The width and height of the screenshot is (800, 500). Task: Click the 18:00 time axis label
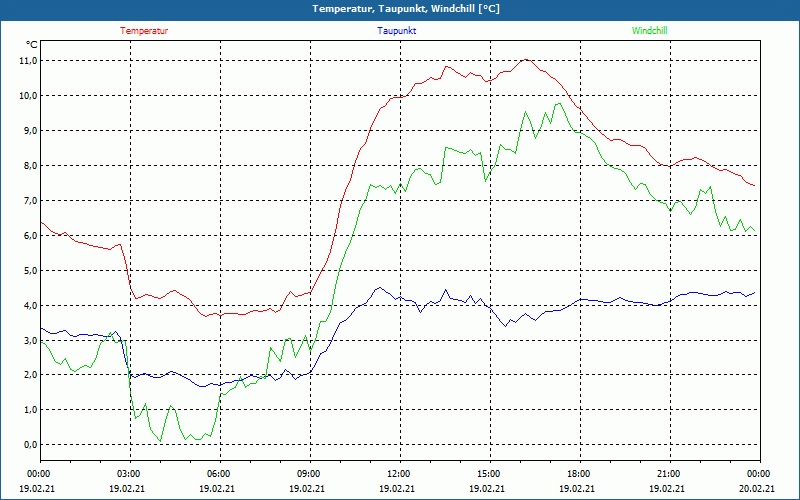click(580, 474)
